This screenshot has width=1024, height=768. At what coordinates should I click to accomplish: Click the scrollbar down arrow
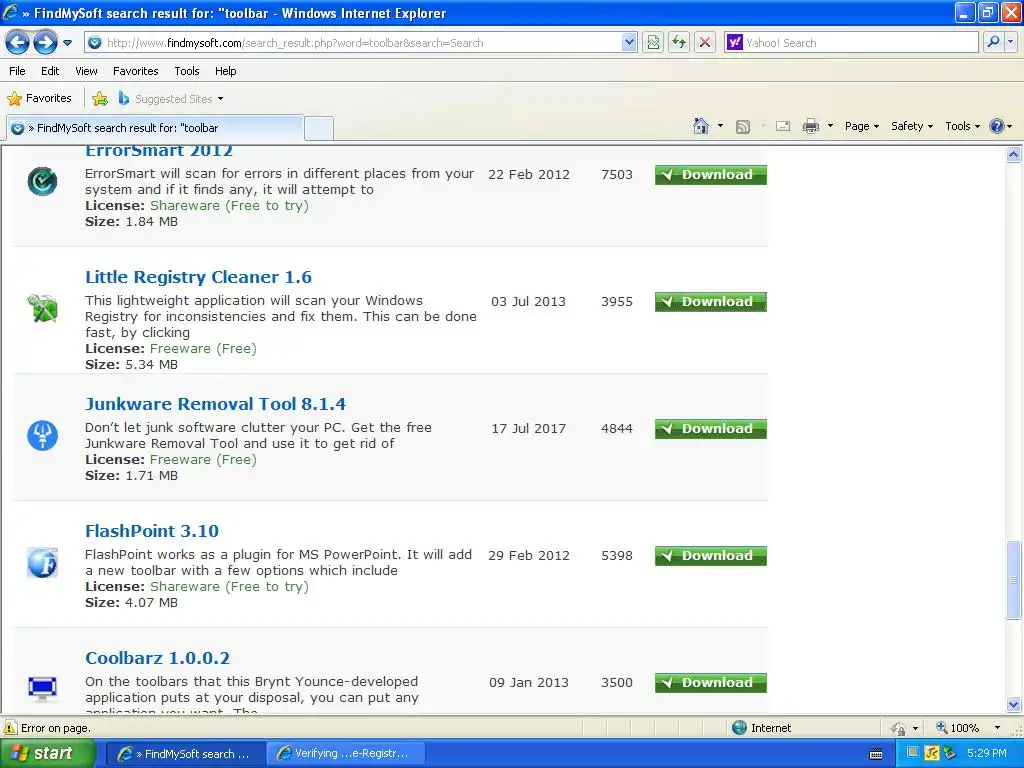coord(1014,704)
